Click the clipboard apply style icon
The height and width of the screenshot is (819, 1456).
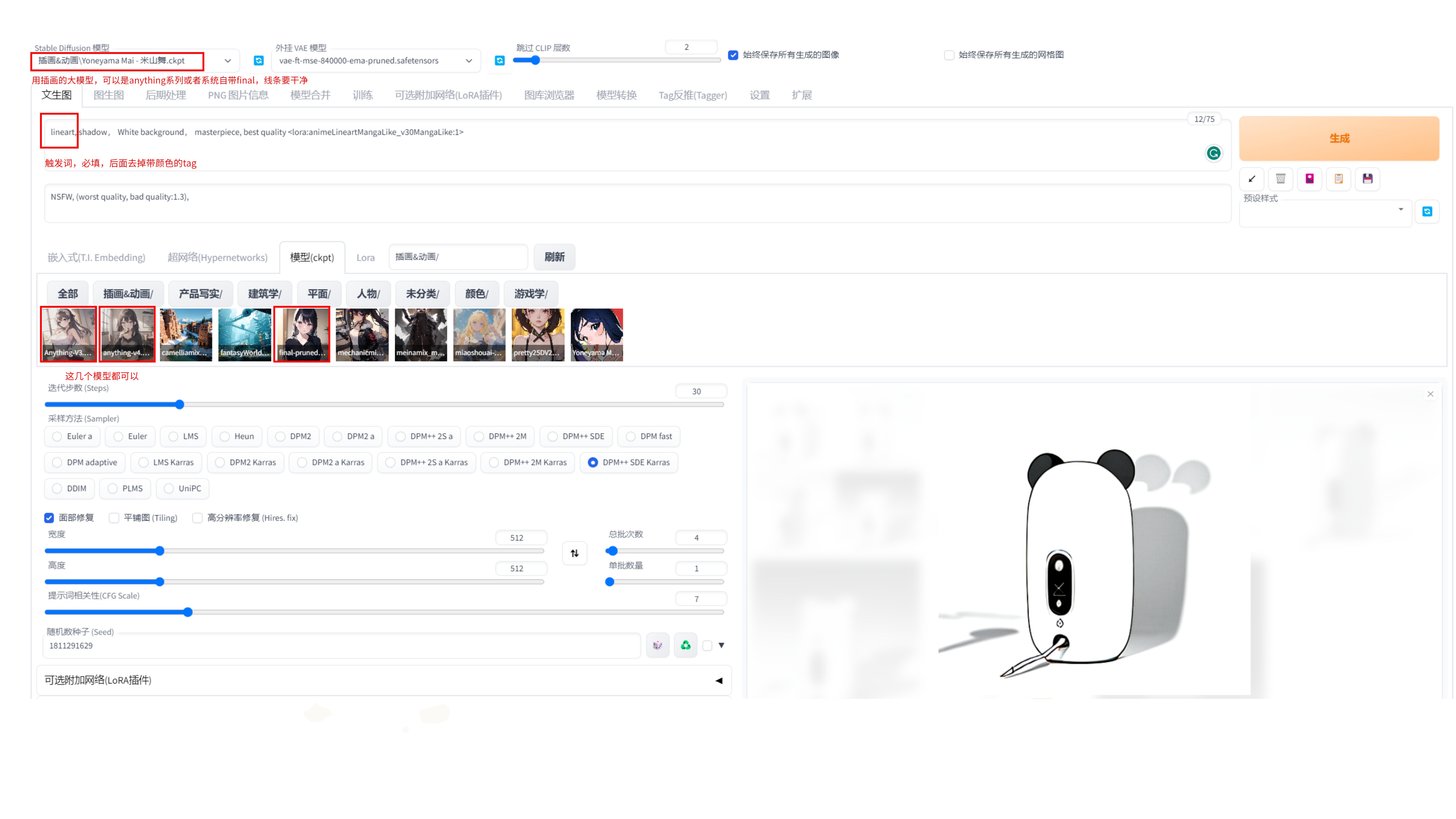(x=1338, y=179)
